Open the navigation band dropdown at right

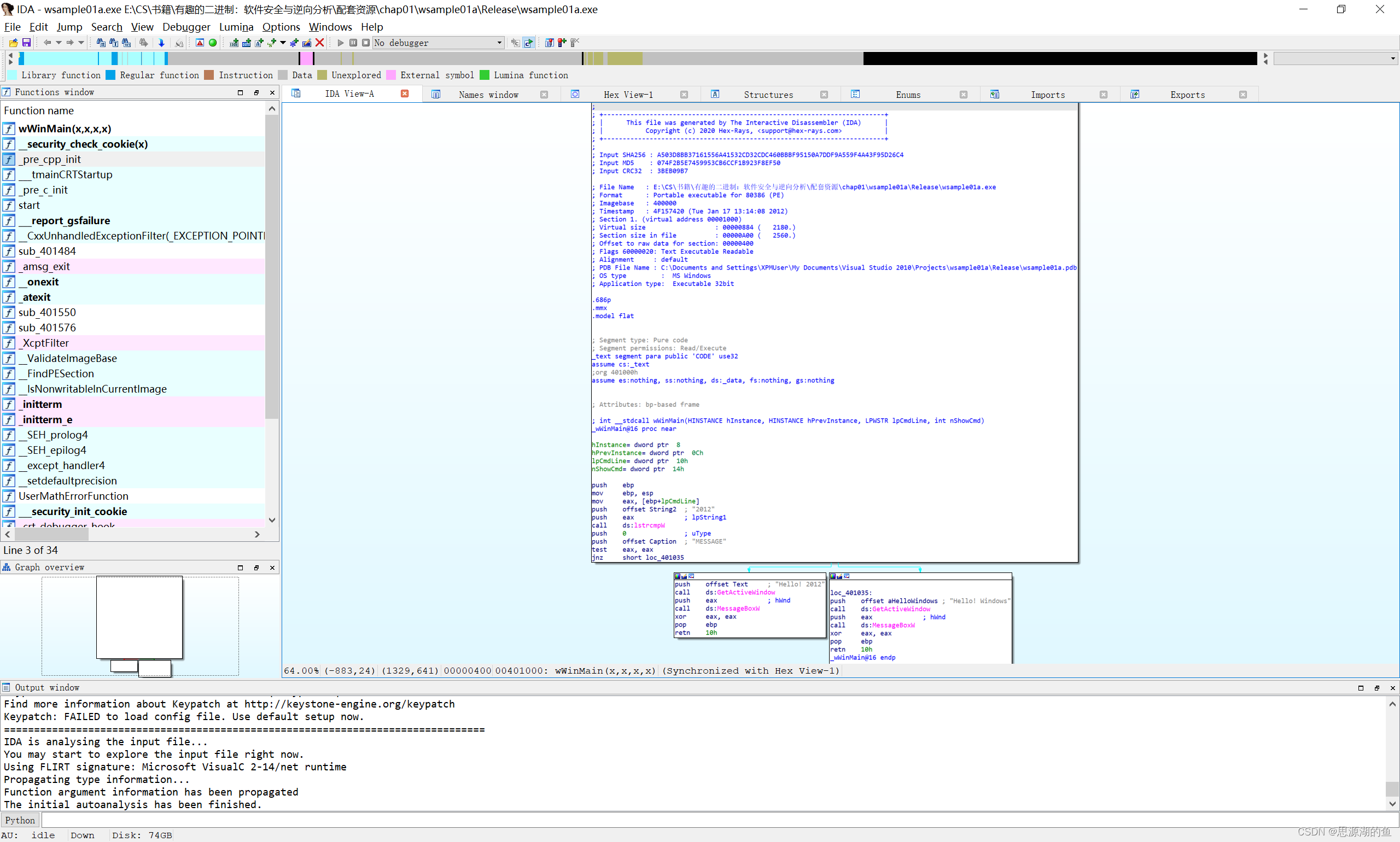click(x=1392, y=59)
